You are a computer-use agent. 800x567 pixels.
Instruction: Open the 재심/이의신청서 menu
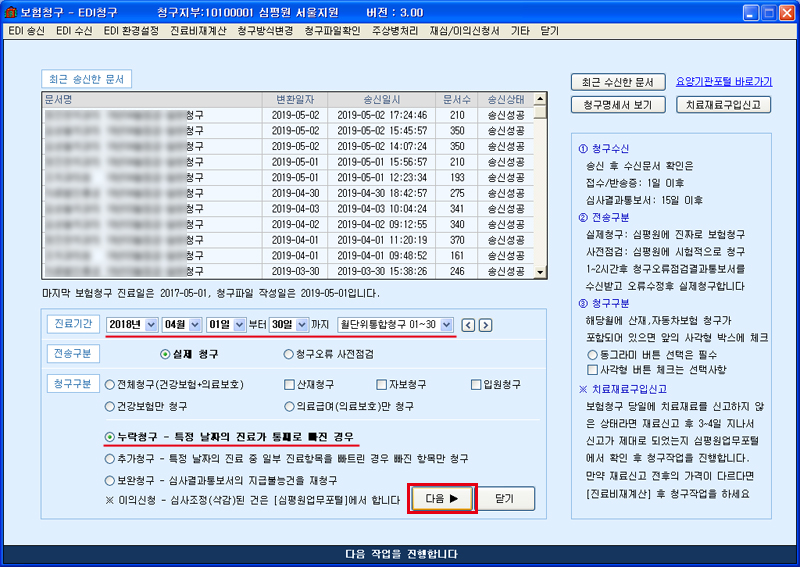pos(465,31)
